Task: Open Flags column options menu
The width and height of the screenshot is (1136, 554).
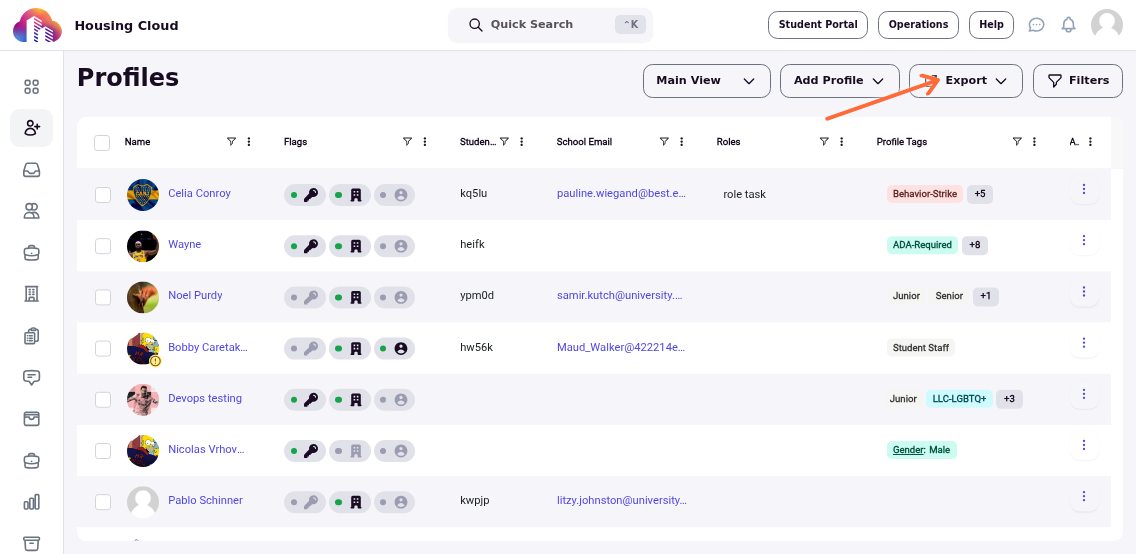Action: click(x=425, y=142)
